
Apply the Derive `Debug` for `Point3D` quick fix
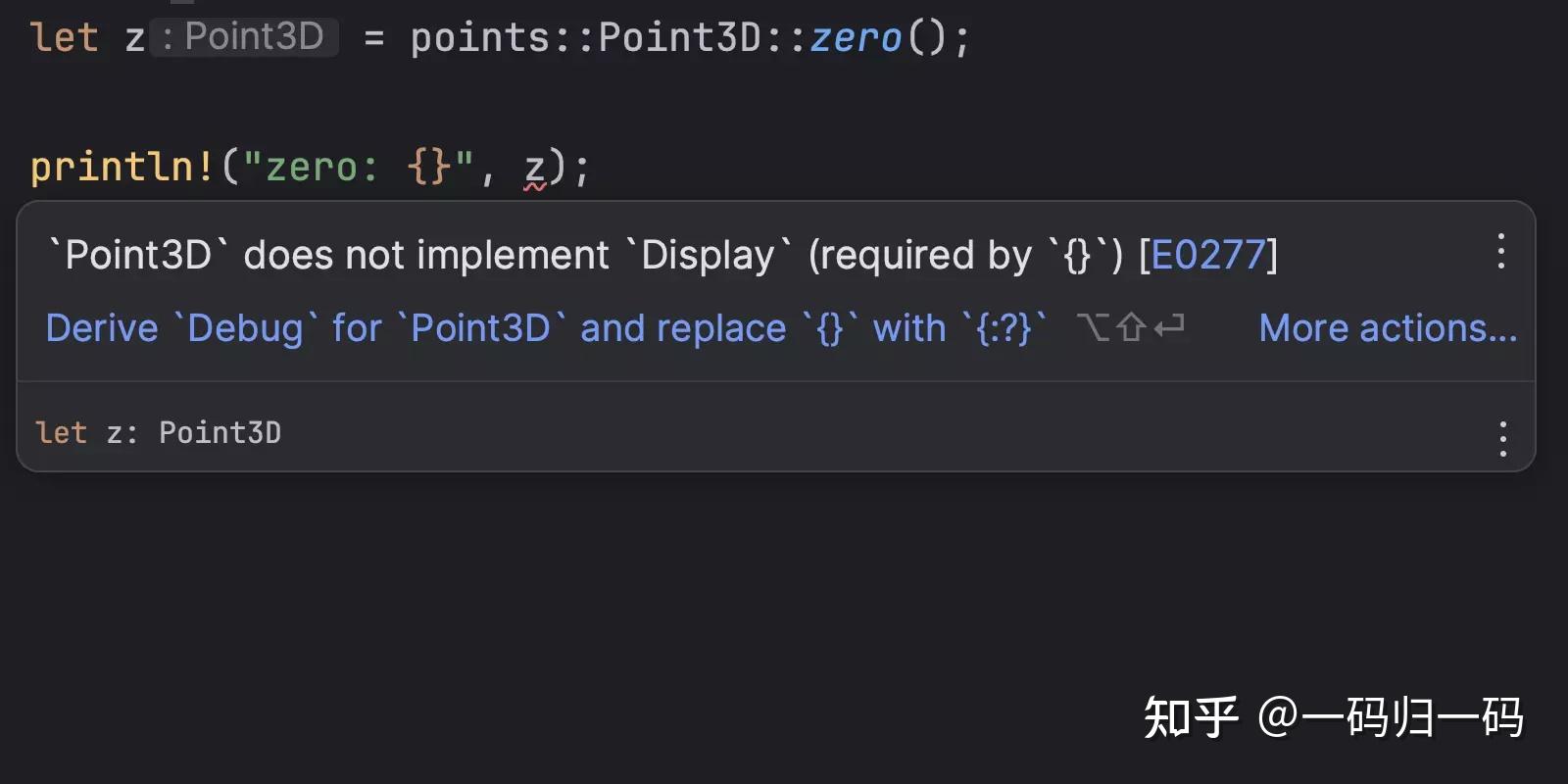click(x=546, y=328)
